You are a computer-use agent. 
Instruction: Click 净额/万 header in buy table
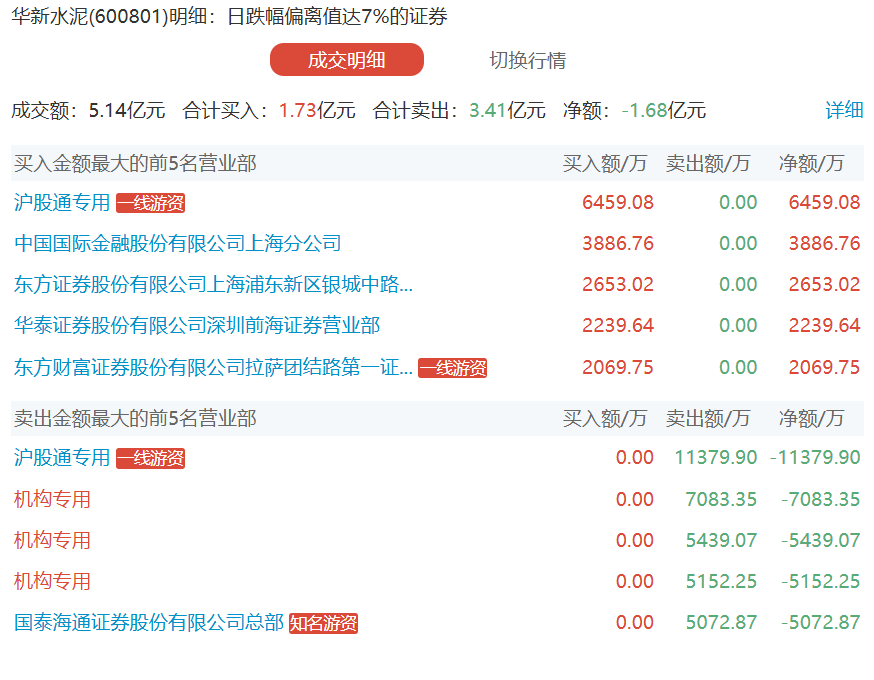pyautogui.click(x=812, y=163)
